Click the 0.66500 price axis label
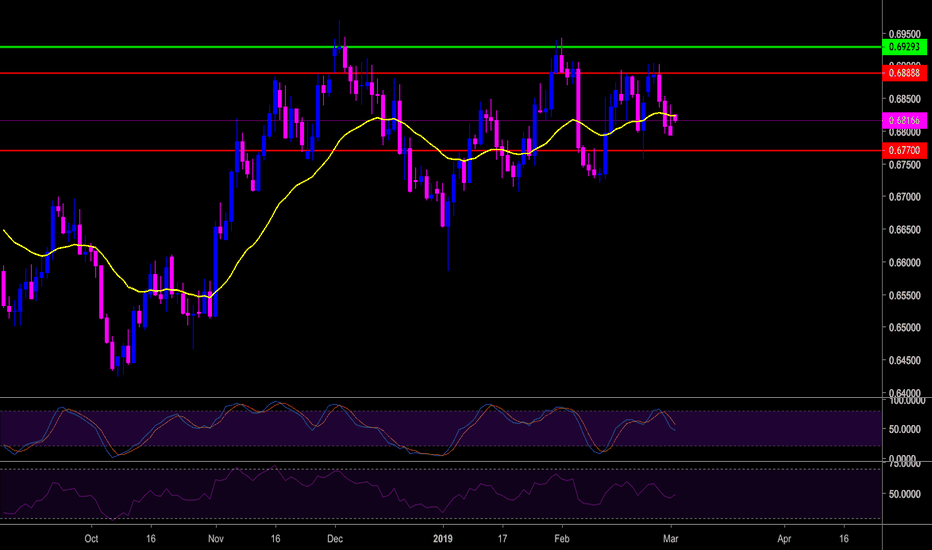 (x=904, y=230)
